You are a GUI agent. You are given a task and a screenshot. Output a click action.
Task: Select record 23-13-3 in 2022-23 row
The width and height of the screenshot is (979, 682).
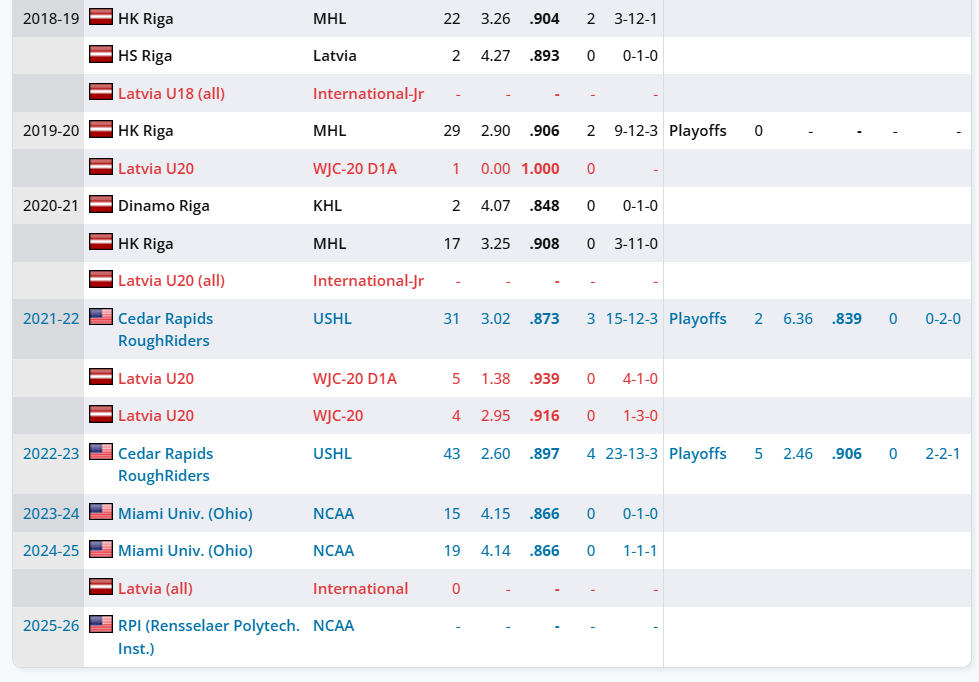coord(631,453)
